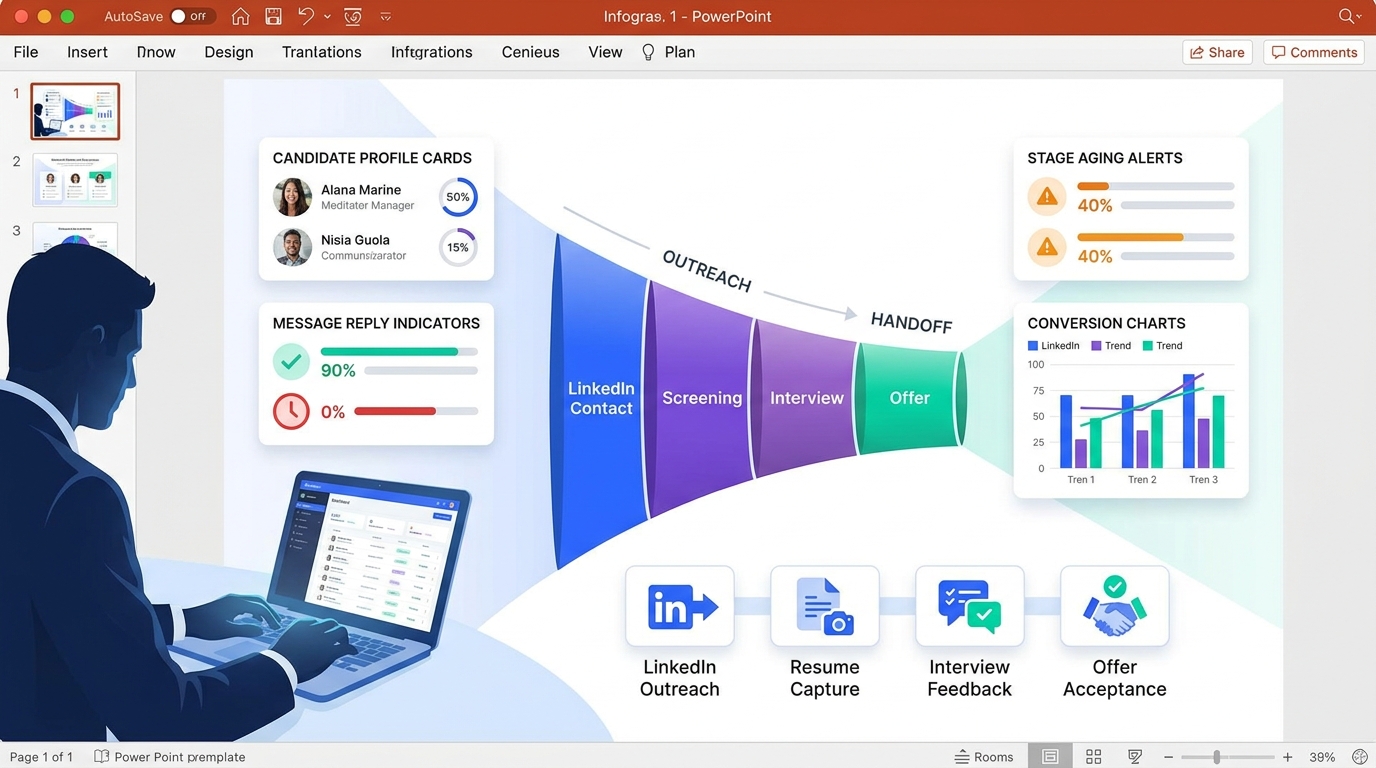Select MESSAGE REPLY INDICATORS heading
Screen dimensions: 1376x768
tap(376, 323)
